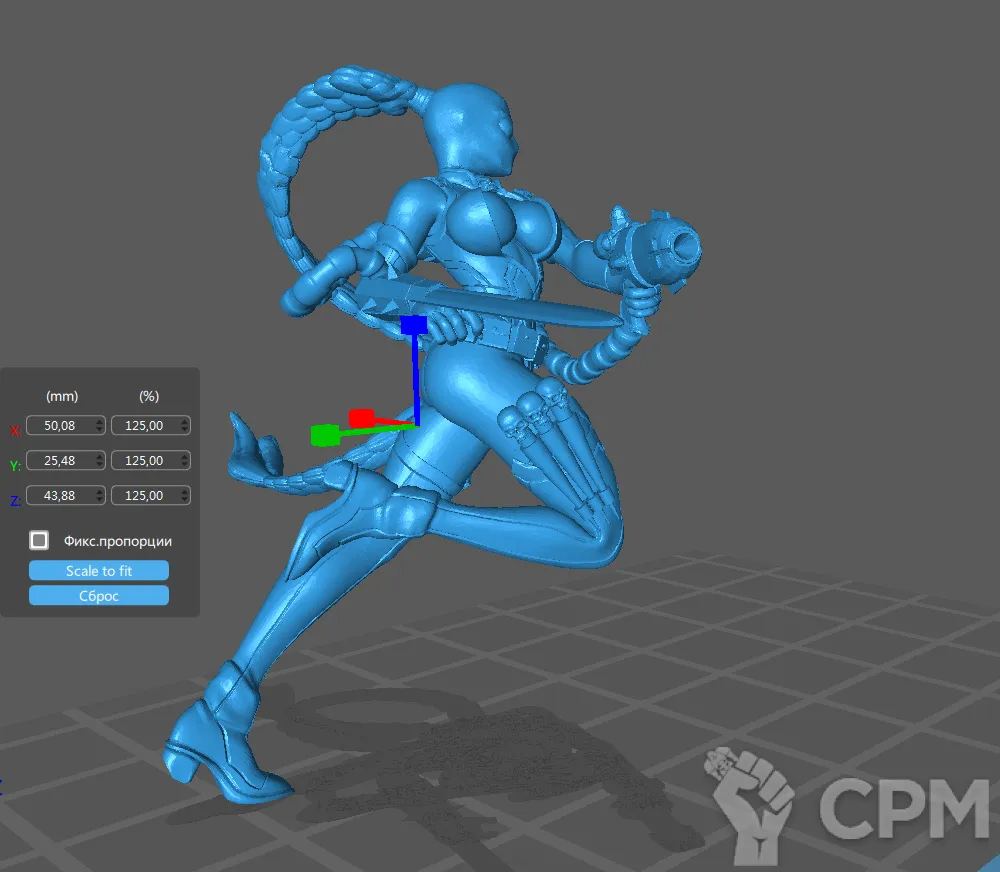Focus the Z percent scale field

[x=145, y=496]
